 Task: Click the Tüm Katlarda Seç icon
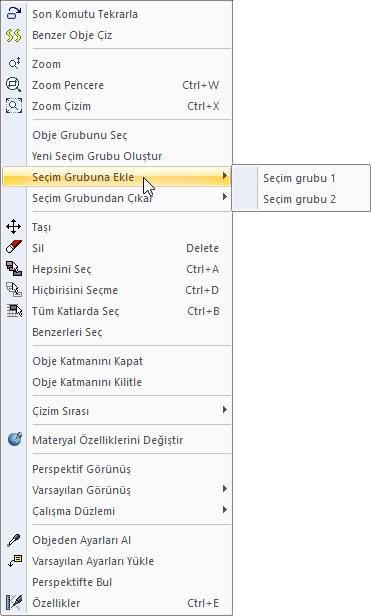tap(14, 311)
